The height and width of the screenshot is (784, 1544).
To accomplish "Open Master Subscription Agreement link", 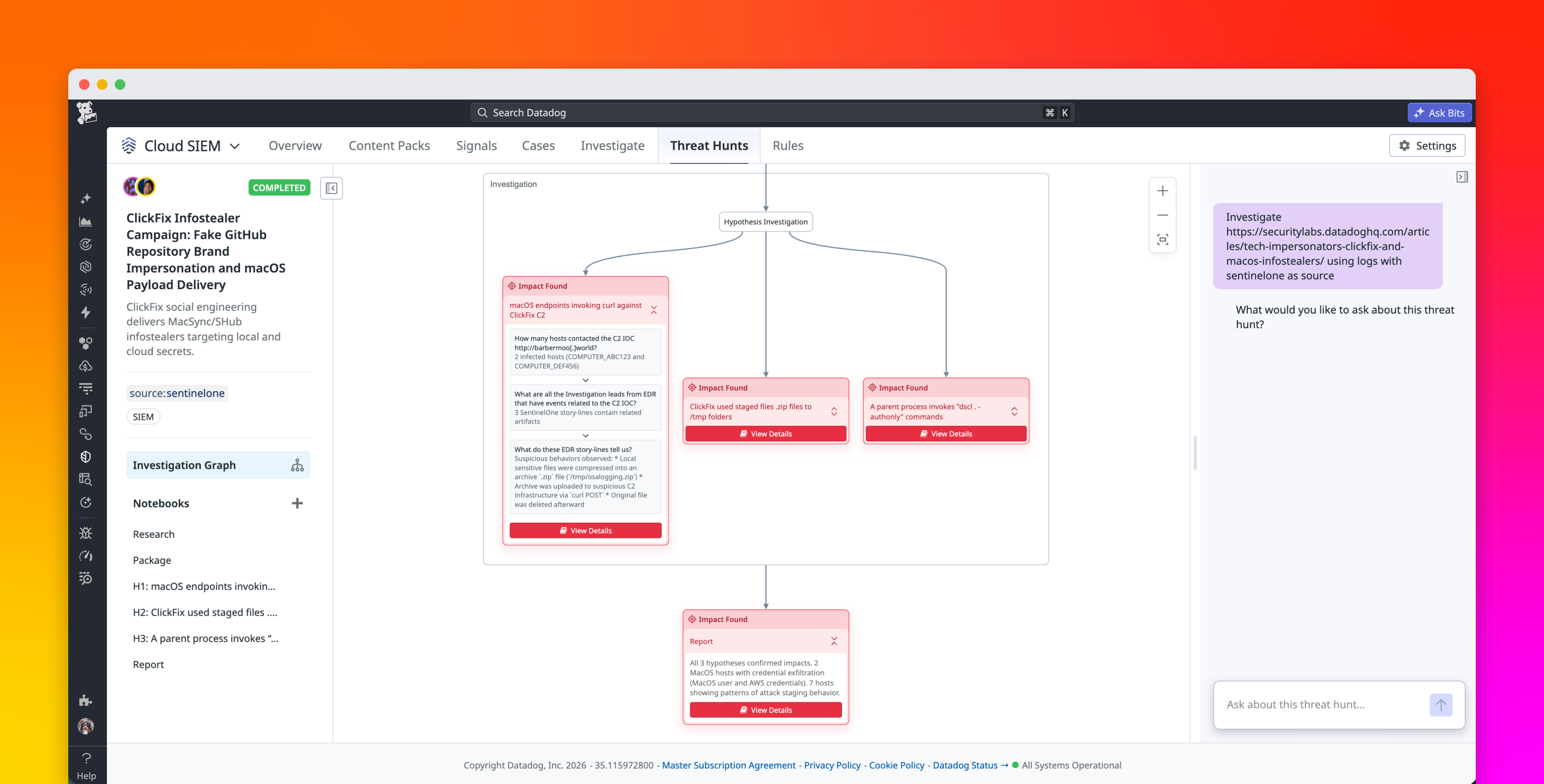I will tap(728, 765).
